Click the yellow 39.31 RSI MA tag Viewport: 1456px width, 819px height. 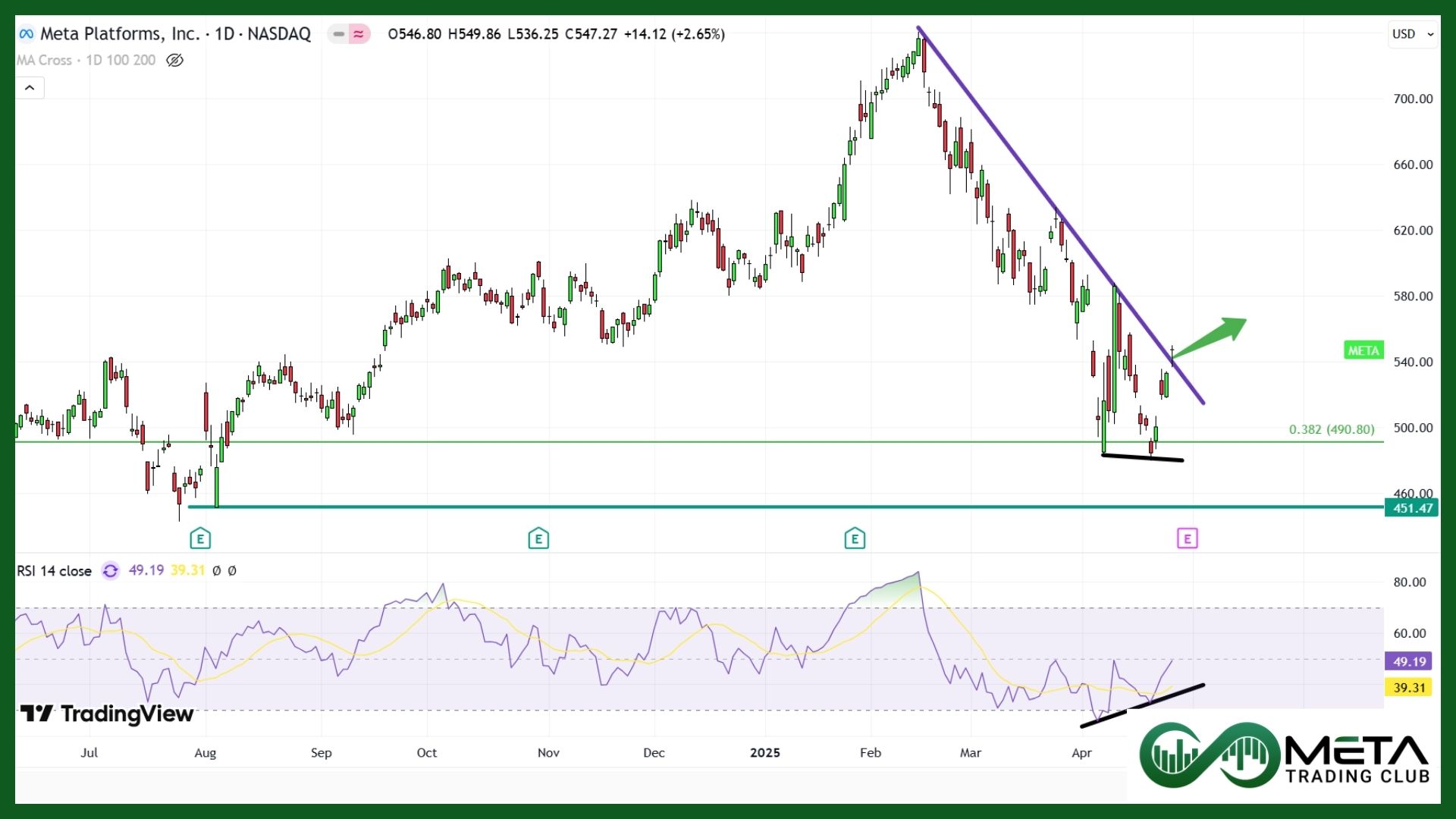click(x=1409, y=688)
